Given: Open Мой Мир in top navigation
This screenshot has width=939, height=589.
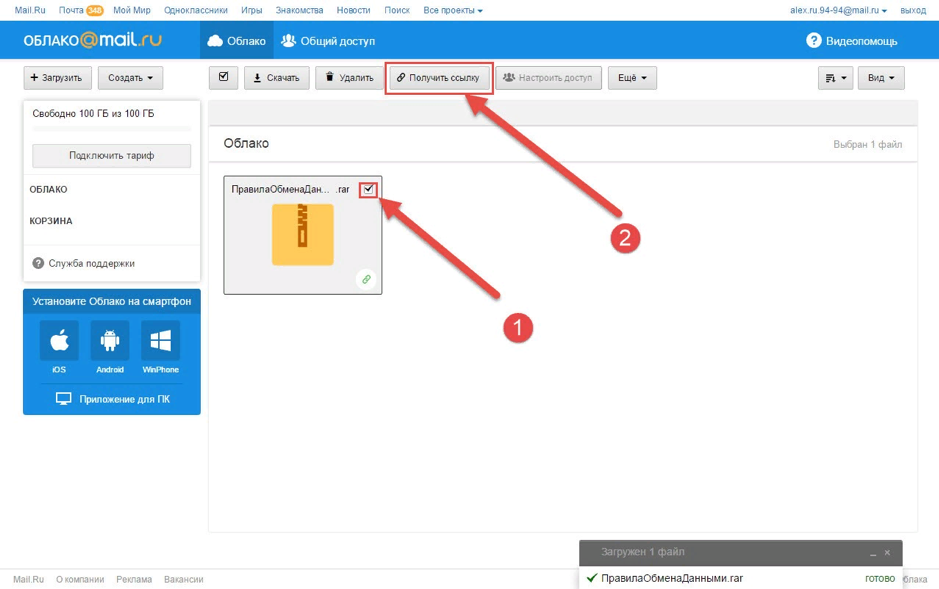Looking at the screenshot, I should coord(132,10).
